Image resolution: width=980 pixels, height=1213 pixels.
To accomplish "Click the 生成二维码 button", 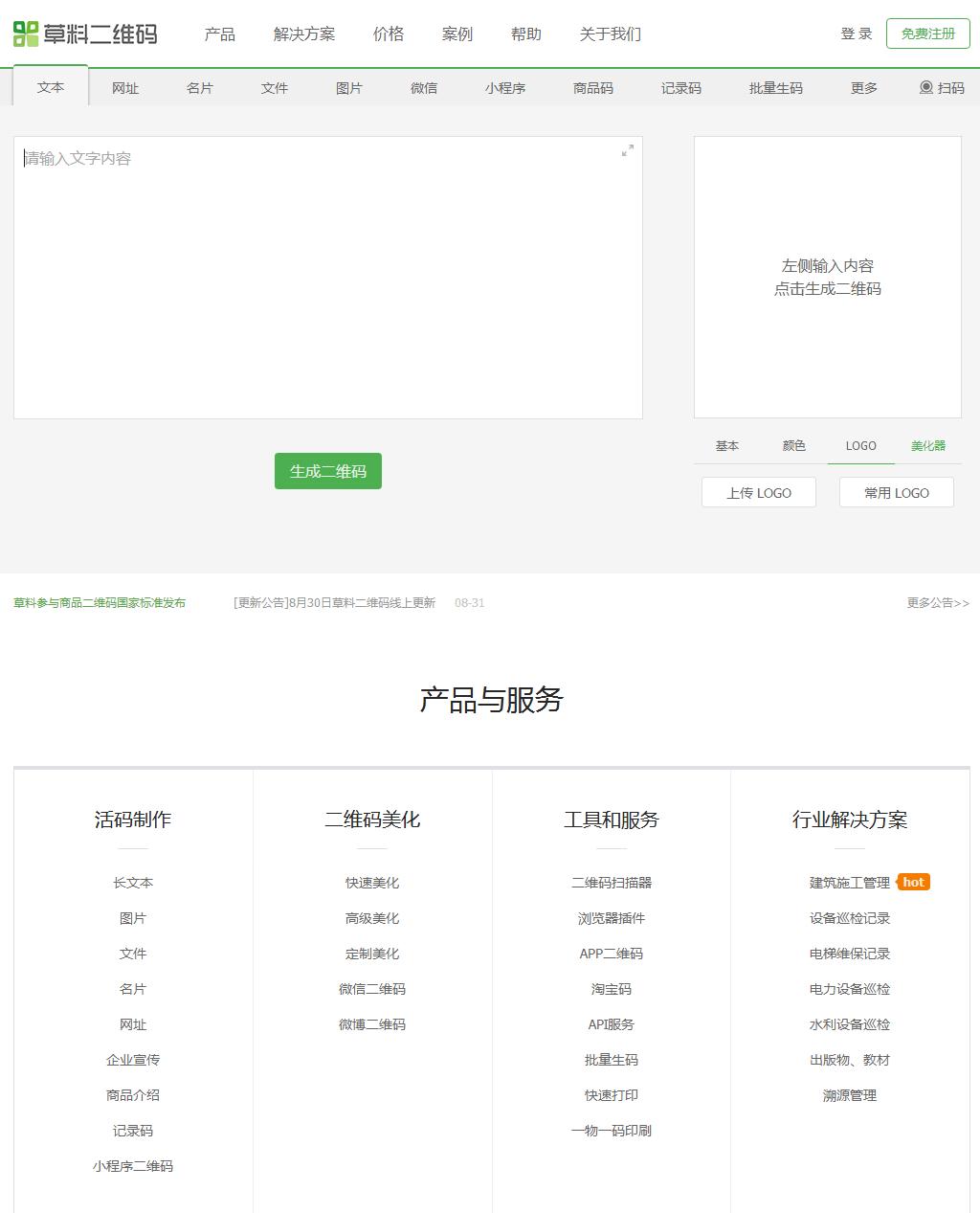I will click(x=327, y=471).
